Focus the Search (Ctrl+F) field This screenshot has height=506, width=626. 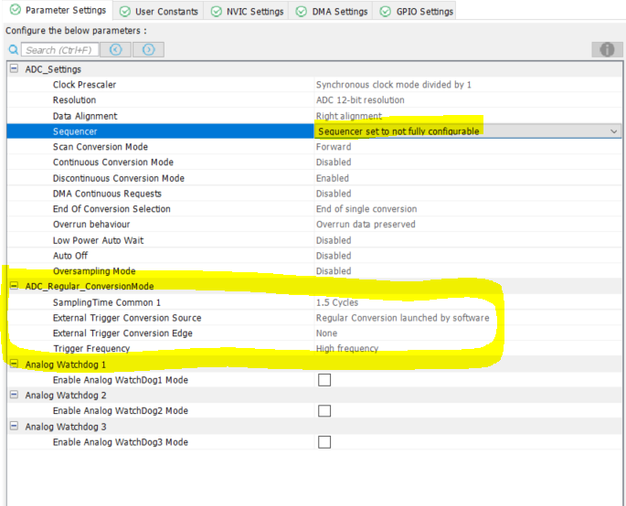(59, 50)
